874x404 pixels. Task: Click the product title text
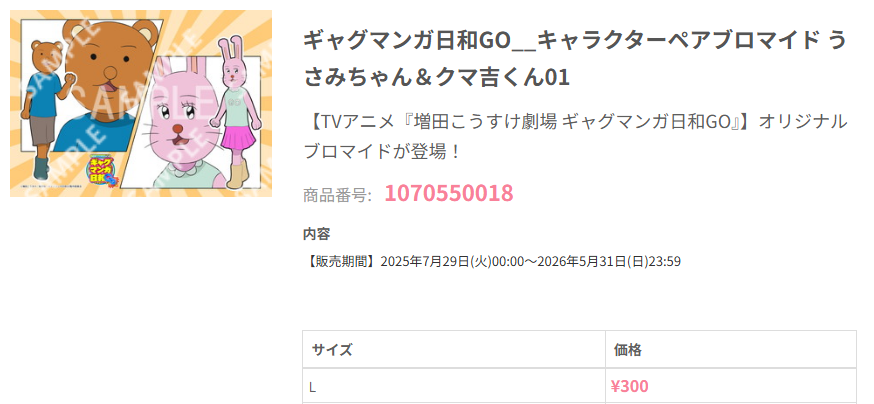click(575, 59)
